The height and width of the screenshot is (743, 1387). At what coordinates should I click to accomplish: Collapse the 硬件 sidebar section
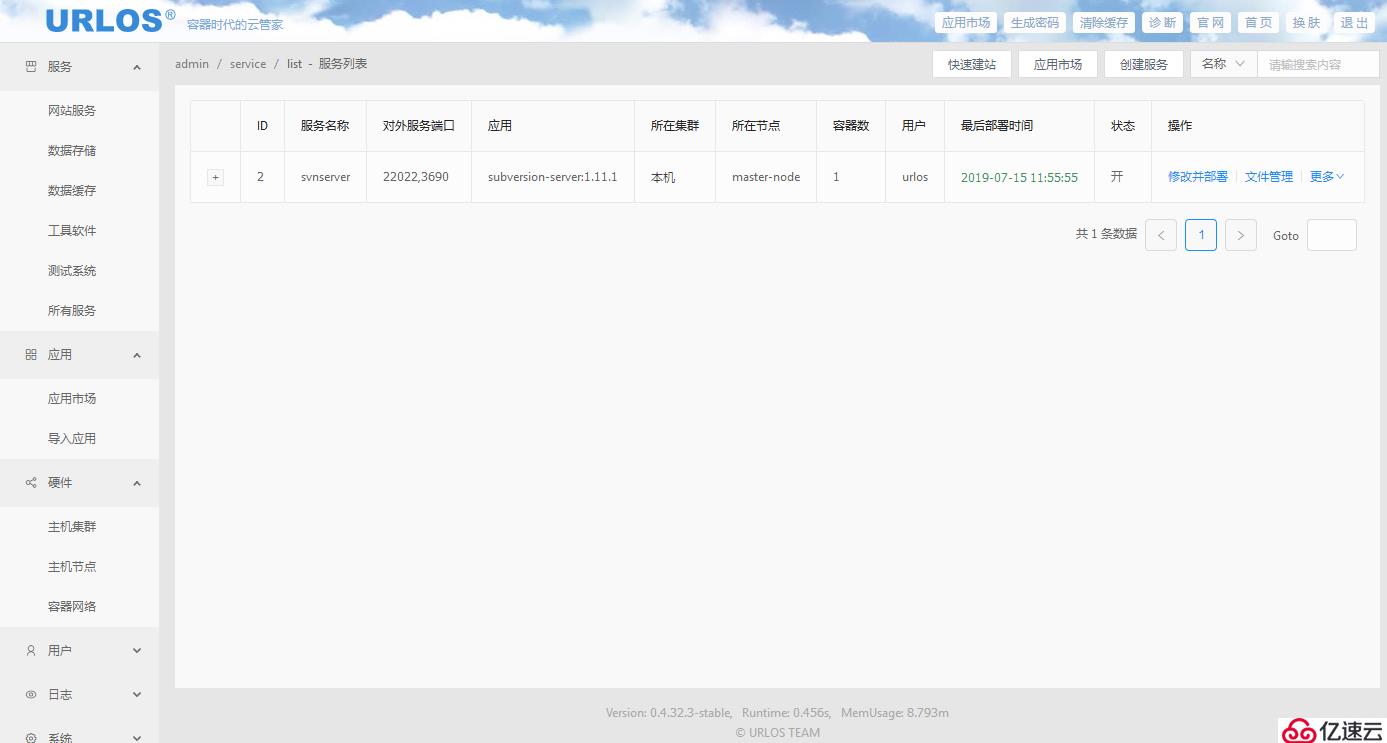(137, 483)
